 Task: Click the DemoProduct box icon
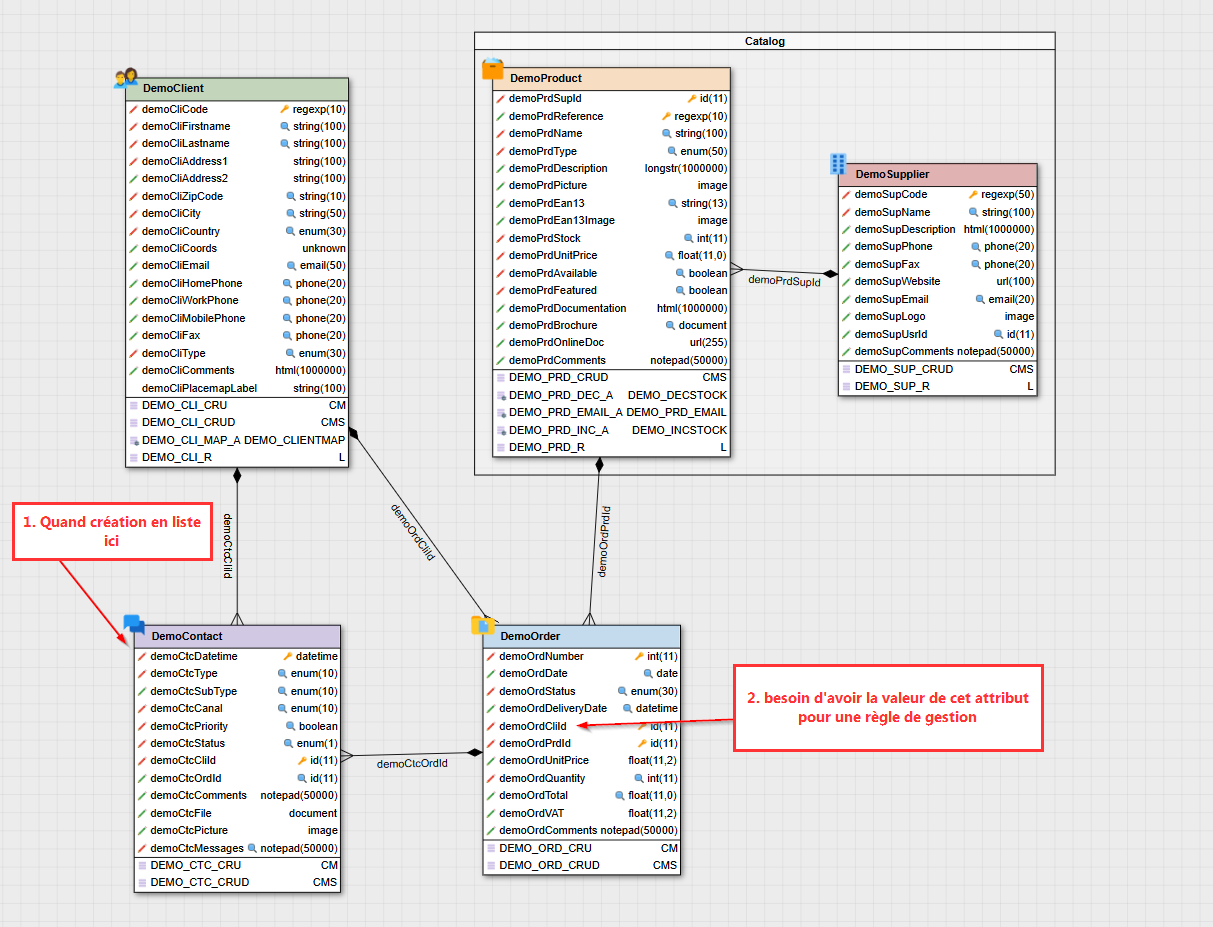point(492,69)
